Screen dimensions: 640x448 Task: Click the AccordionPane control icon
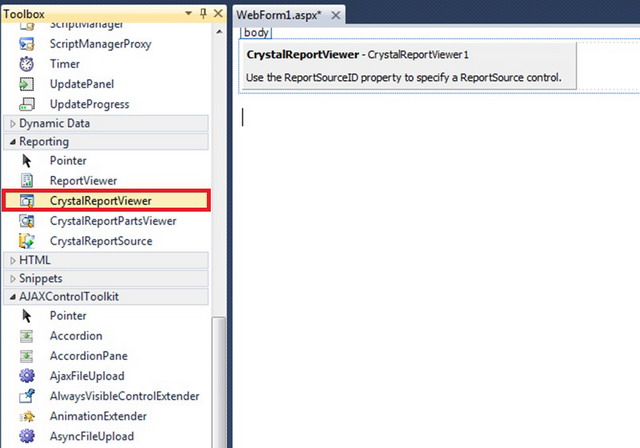point(27,356)
